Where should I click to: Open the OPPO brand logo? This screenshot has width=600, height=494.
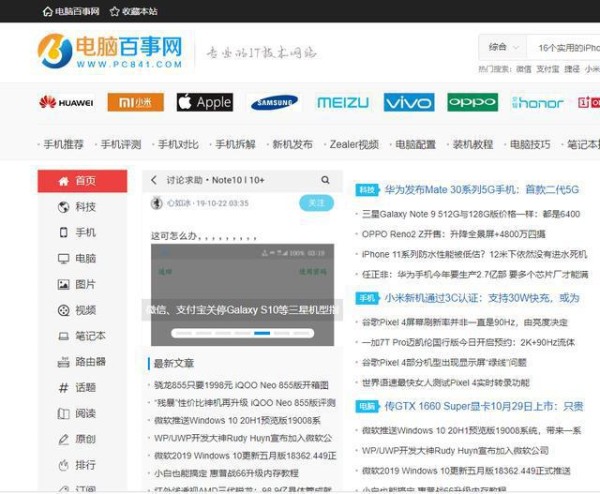point(473,102)
